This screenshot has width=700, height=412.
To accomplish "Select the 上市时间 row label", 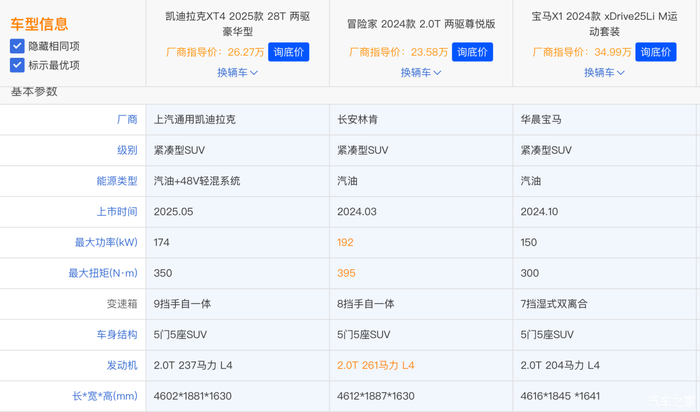I will [115, 212].
